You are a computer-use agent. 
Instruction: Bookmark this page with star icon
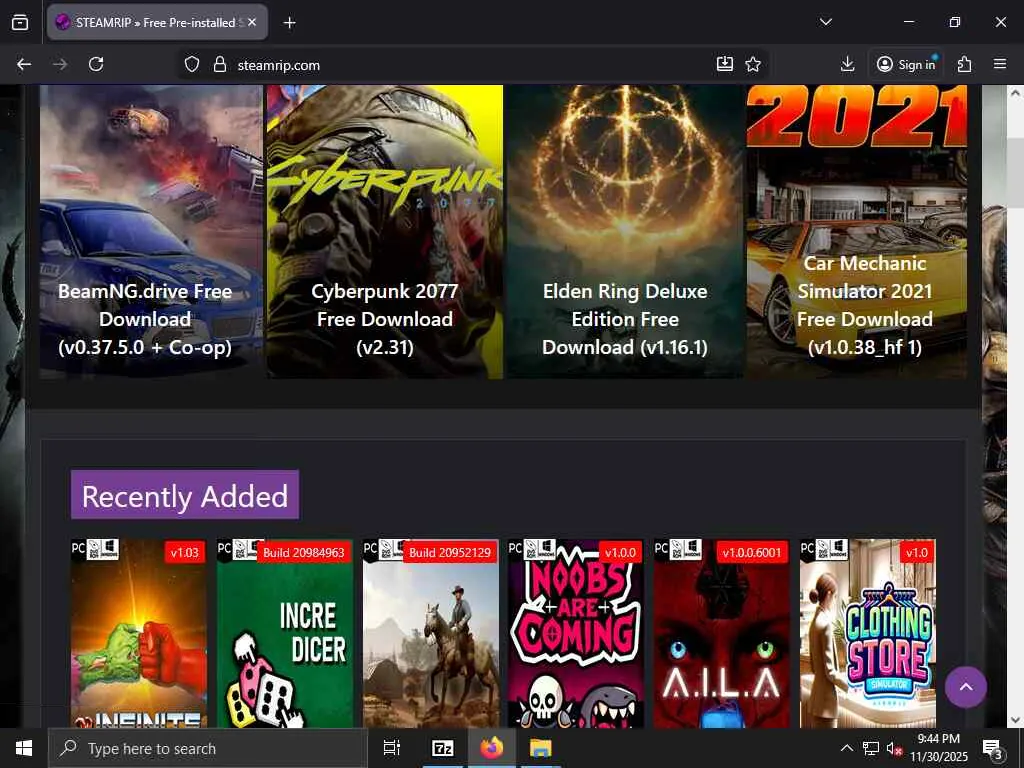click(x=753, y=64)
